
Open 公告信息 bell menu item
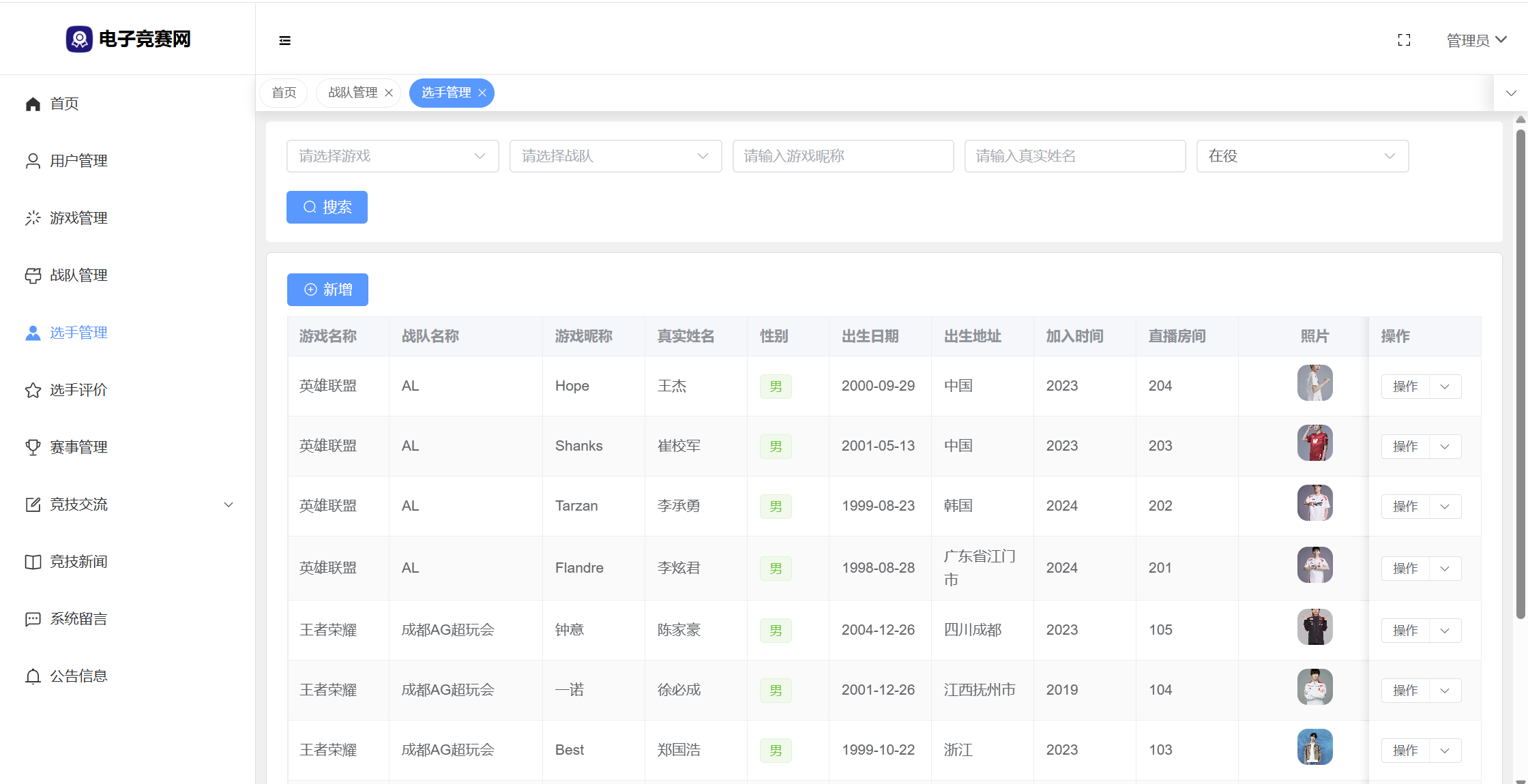pos(78,676)
